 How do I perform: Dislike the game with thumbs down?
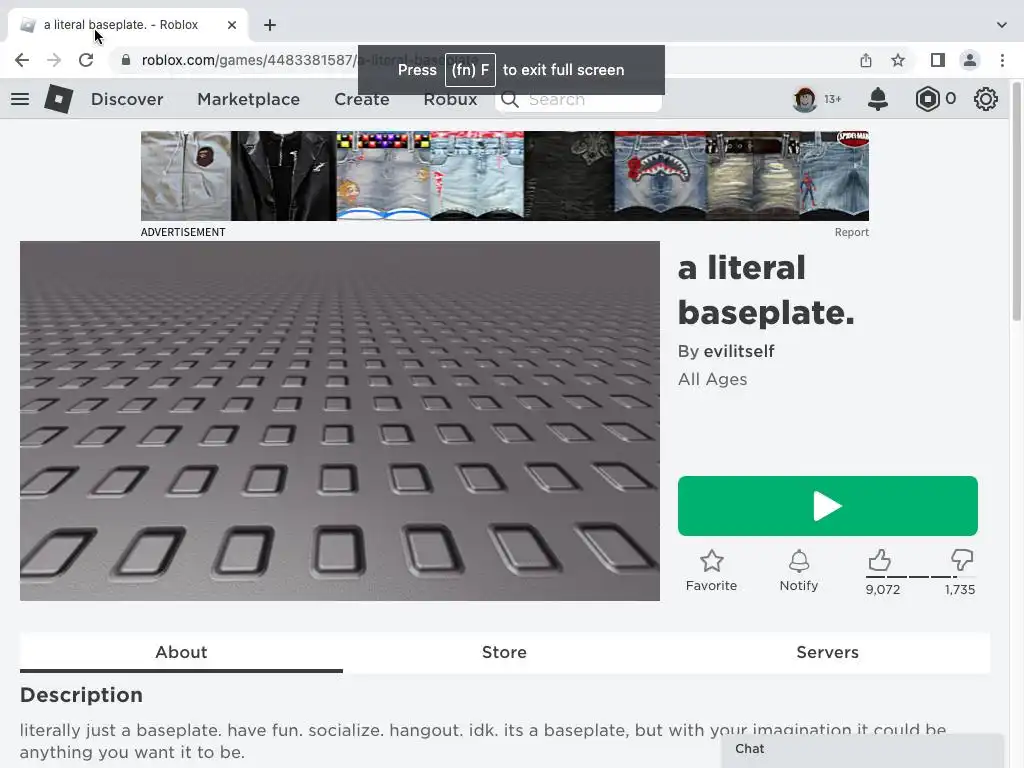click(961, 560)
